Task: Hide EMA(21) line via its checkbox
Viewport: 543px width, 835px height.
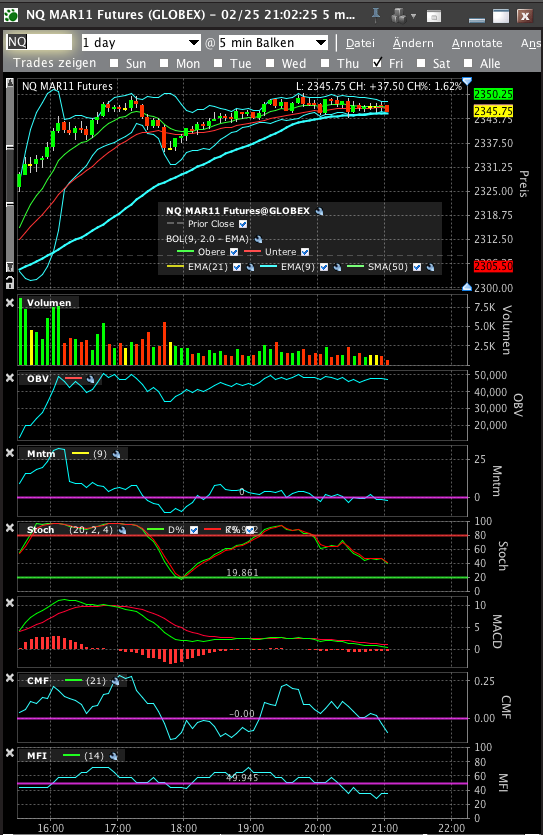Action: coord(237,267)
